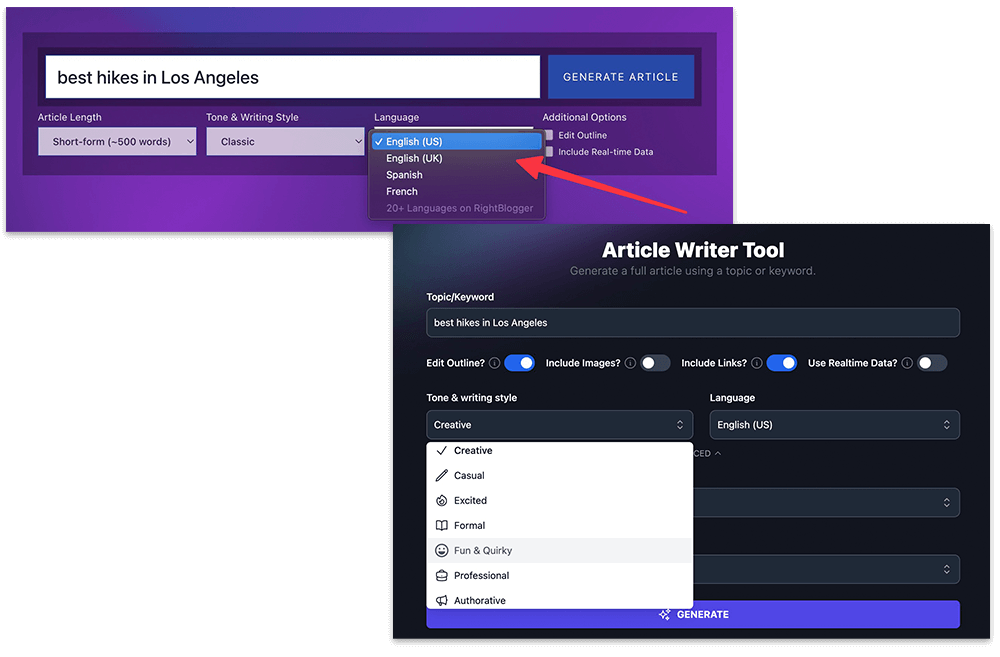
Task: Open the Article Length dropdown
Action: click(x=115, y=141)
